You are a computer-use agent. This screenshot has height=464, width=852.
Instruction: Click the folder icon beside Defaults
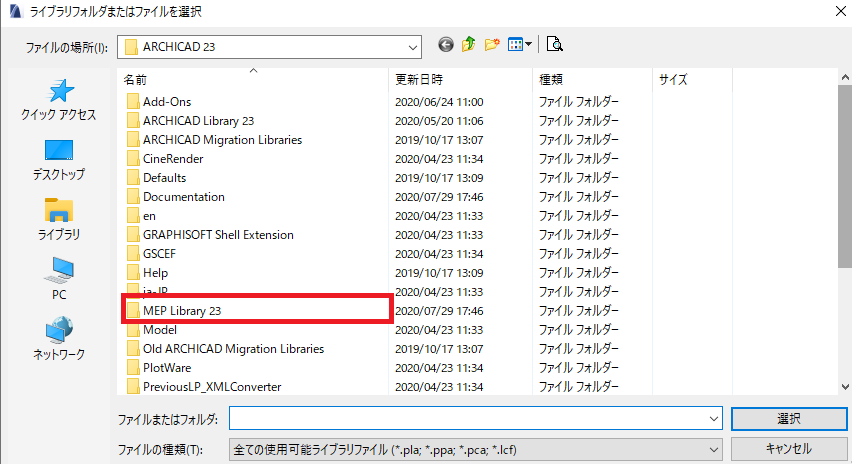click(133, 178)
